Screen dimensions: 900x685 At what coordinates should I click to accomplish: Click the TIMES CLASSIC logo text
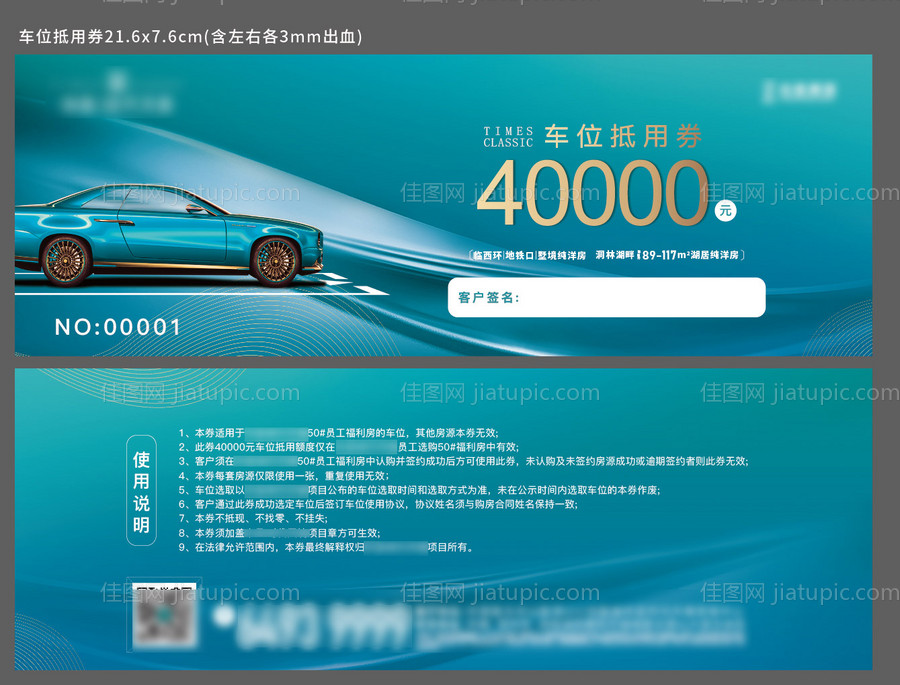tap(508, 137)
